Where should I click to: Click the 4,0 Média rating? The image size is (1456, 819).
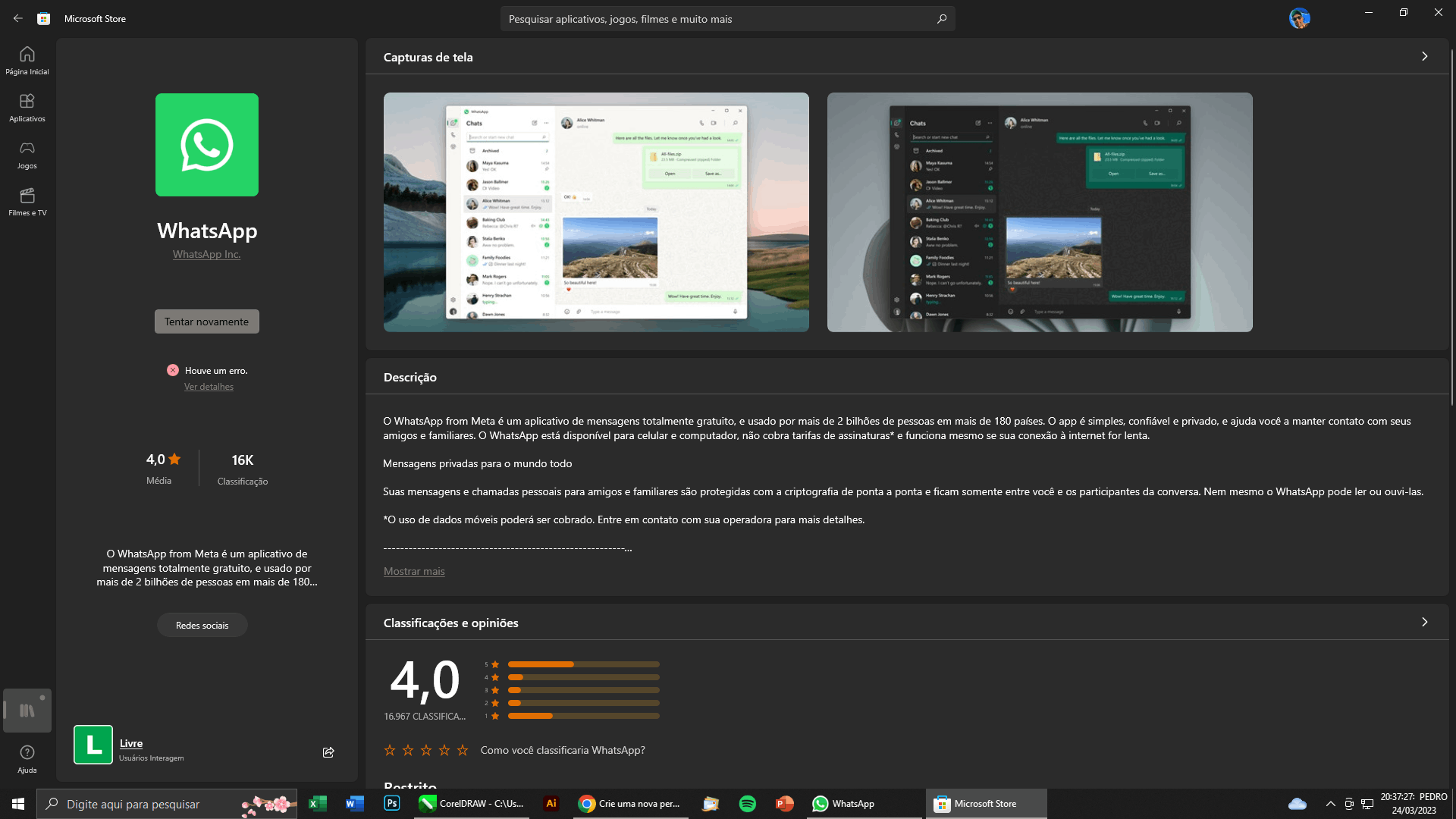pyautogui.click(x=164, y=468)
